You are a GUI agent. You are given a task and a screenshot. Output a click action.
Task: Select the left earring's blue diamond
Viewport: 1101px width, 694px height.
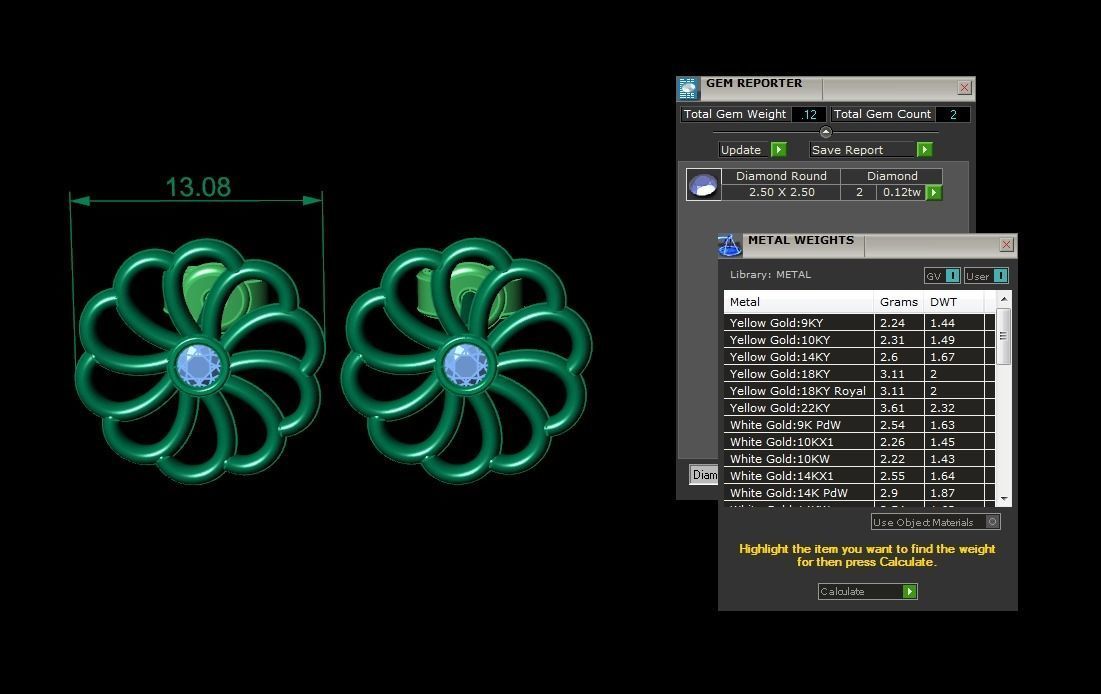[198, 365]
